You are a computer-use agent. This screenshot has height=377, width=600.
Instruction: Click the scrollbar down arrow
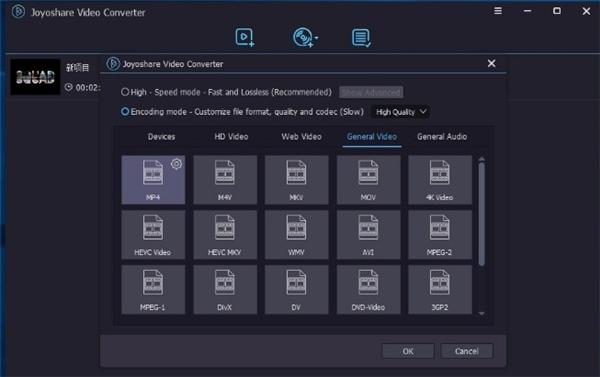click(482, 313)
